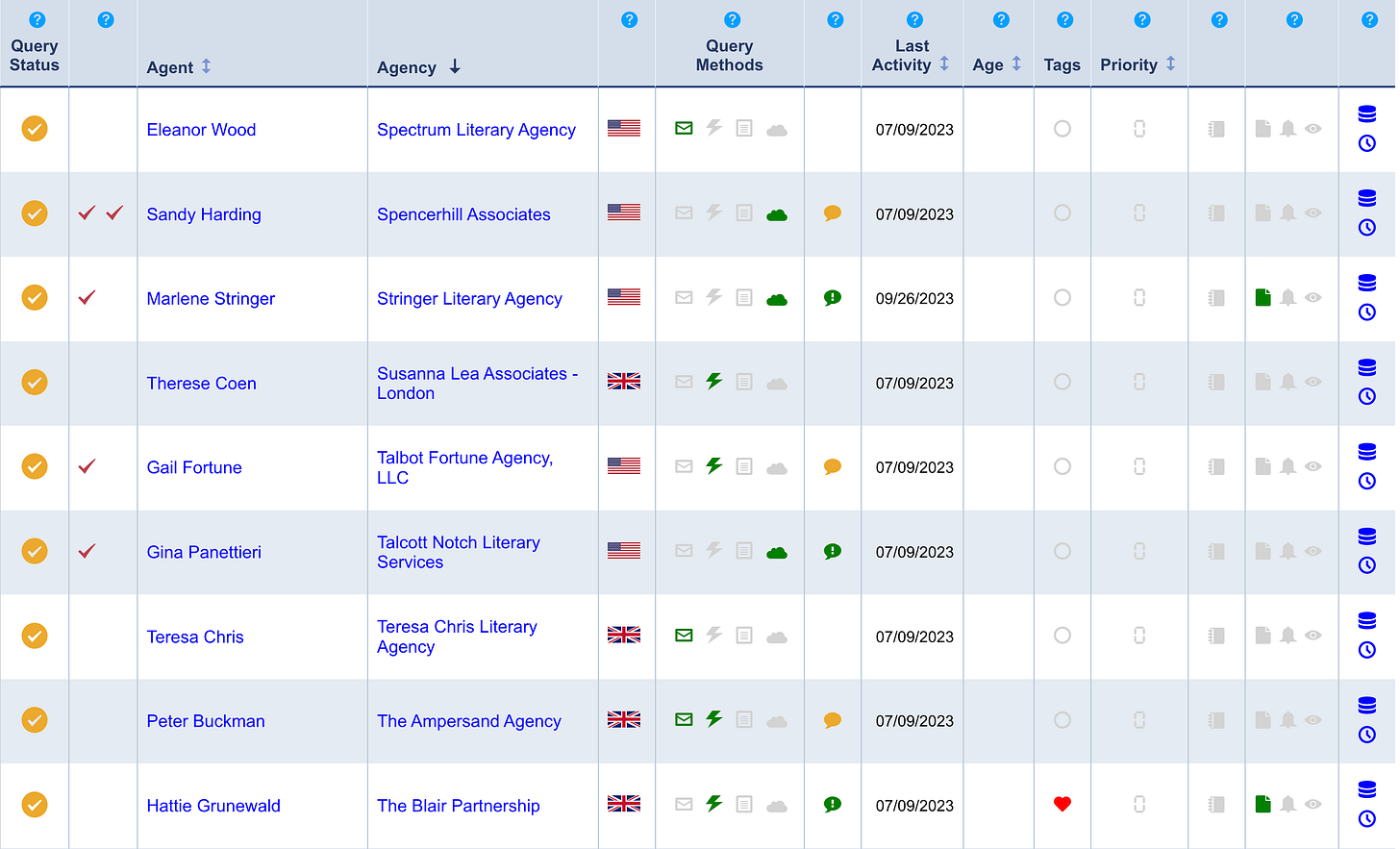Open Eleanor Wood's clock history icon
The width and height of the screenshot is (1400, 849).
[x=1366, y=143]
